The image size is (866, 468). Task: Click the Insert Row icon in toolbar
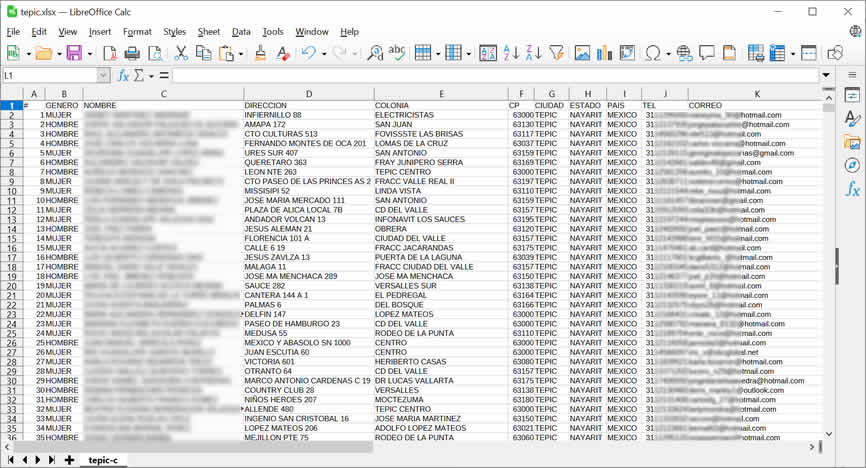point(423,53)
